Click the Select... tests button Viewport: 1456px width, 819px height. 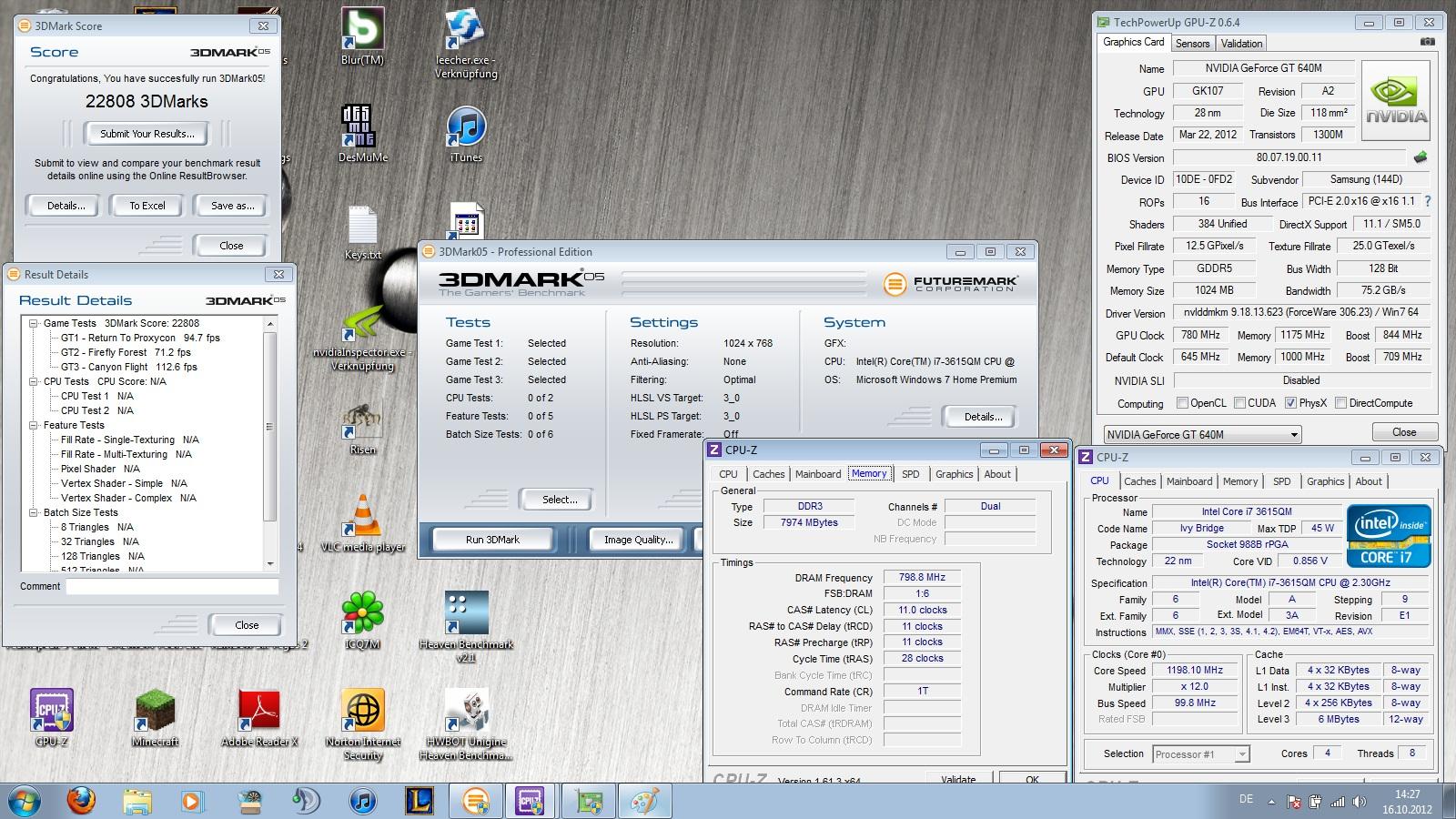point(559,500)
